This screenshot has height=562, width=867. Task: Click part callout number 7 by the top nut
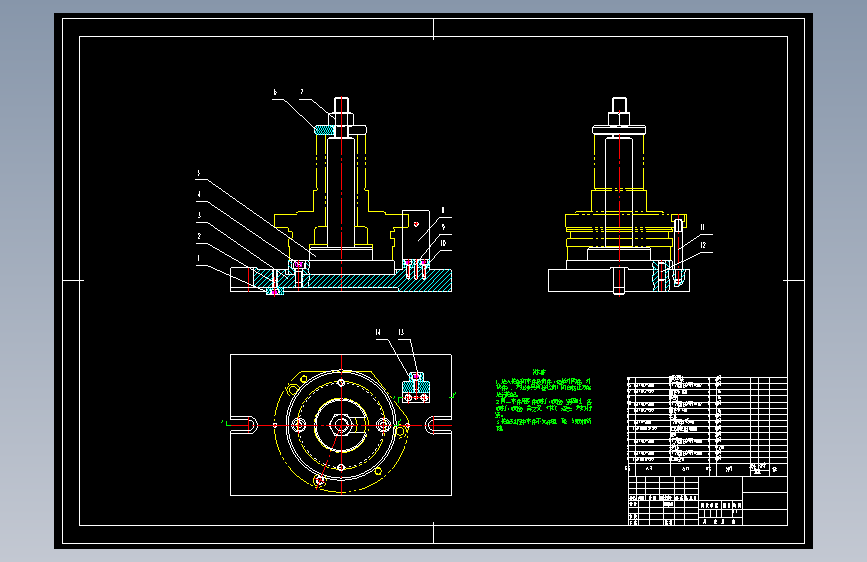pyautogui.click(x=302, y=92)
